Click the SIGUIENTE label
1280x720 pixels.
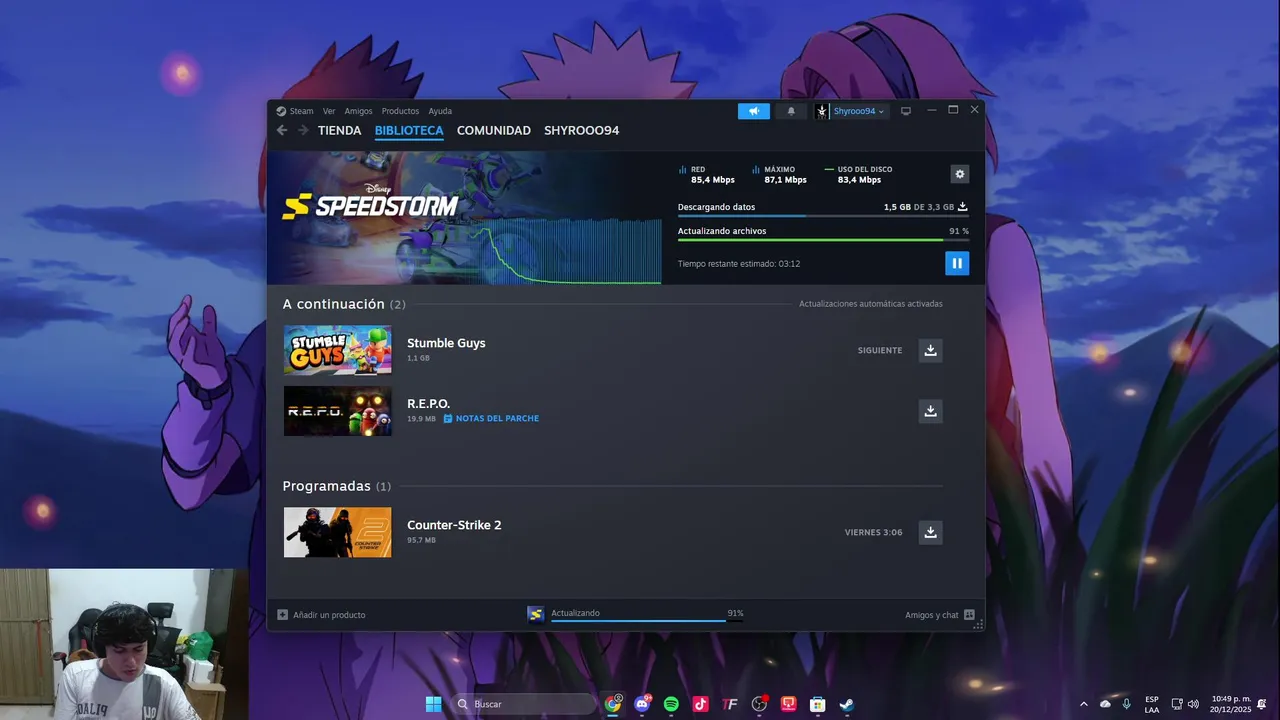pos(880,351)
